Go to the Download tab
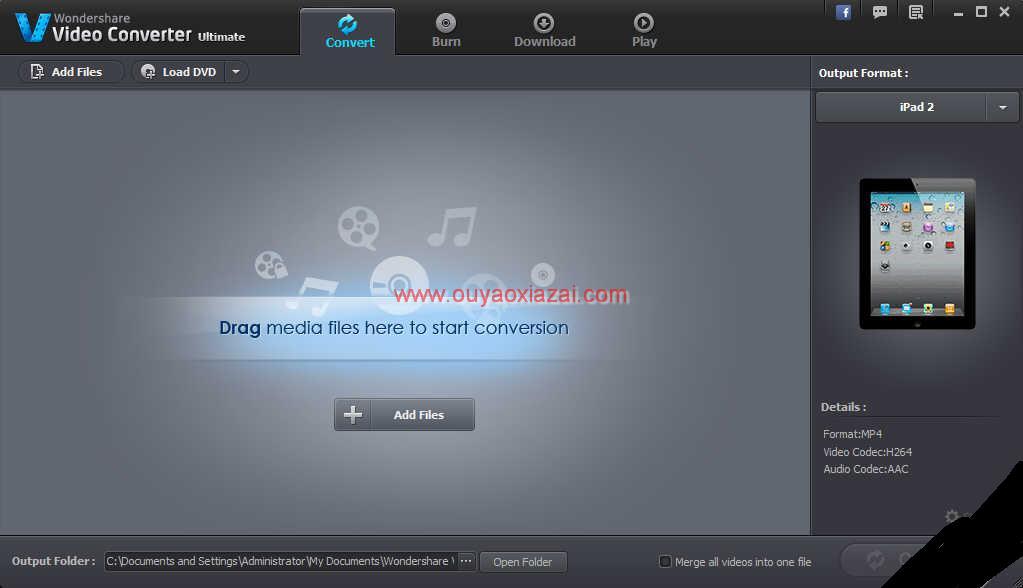 (544, 31)
